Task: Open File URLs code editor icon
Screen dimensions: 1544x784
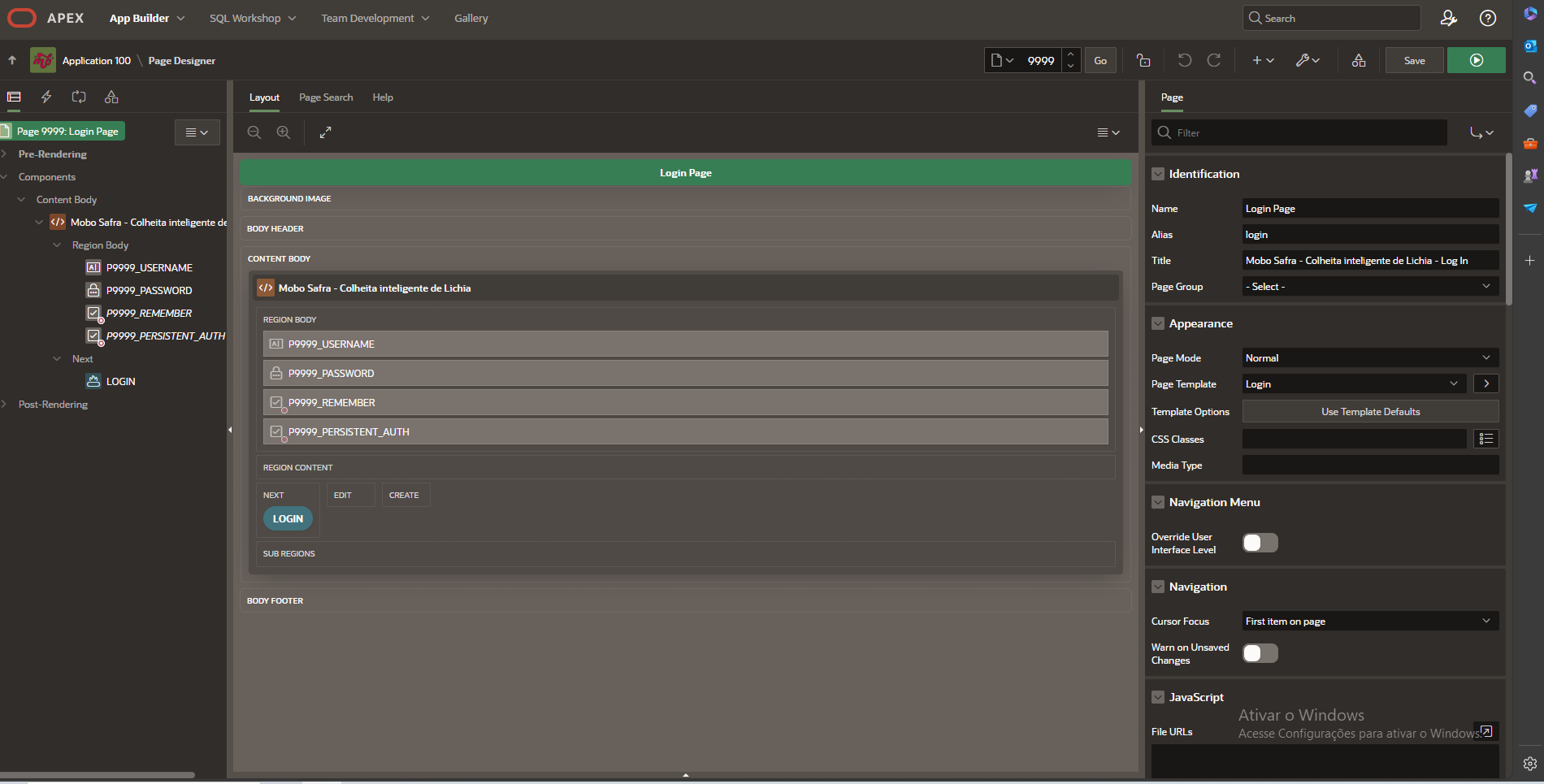Action: (x=1486, y=731)
